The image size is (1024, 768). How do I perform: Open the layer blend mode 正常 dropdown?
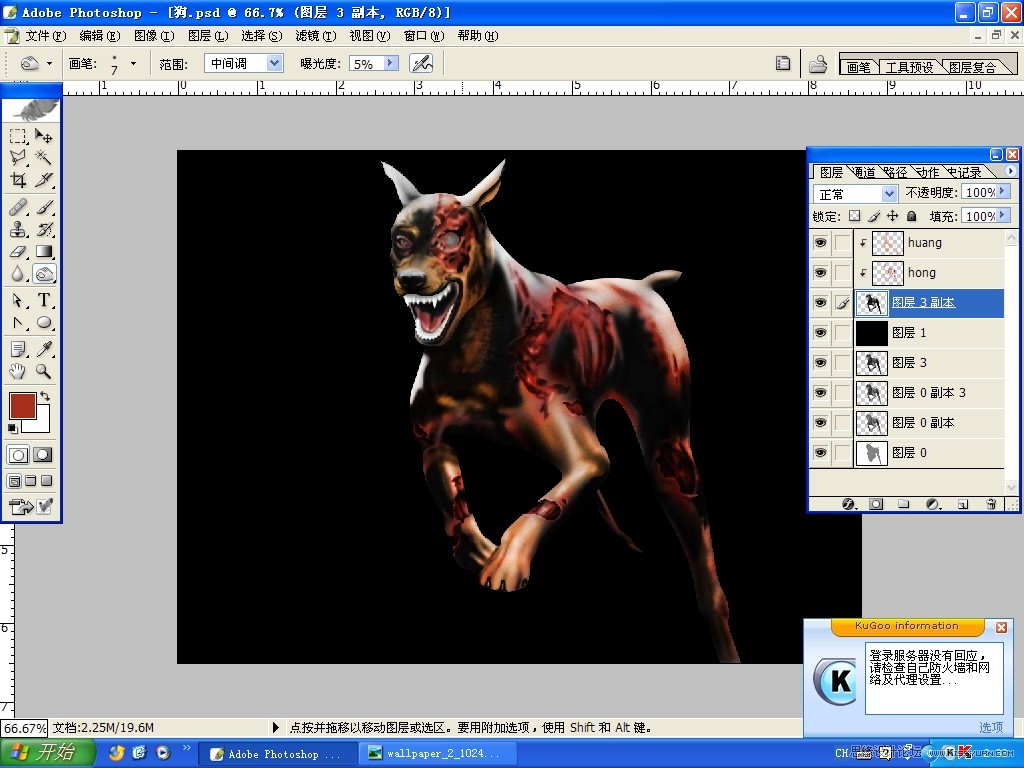click(855, 194)
